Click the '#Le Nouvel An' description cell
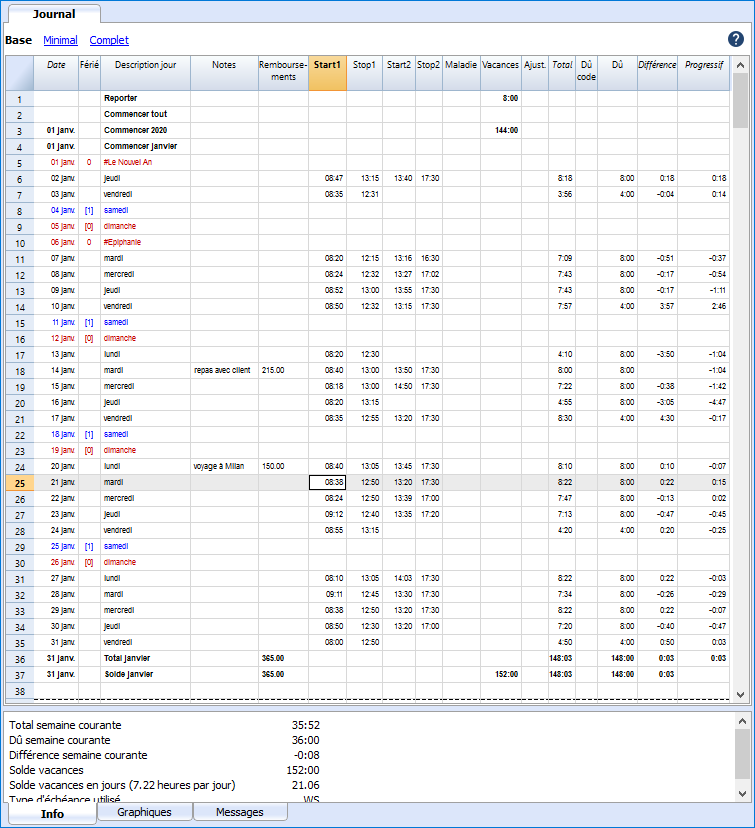 145,162
